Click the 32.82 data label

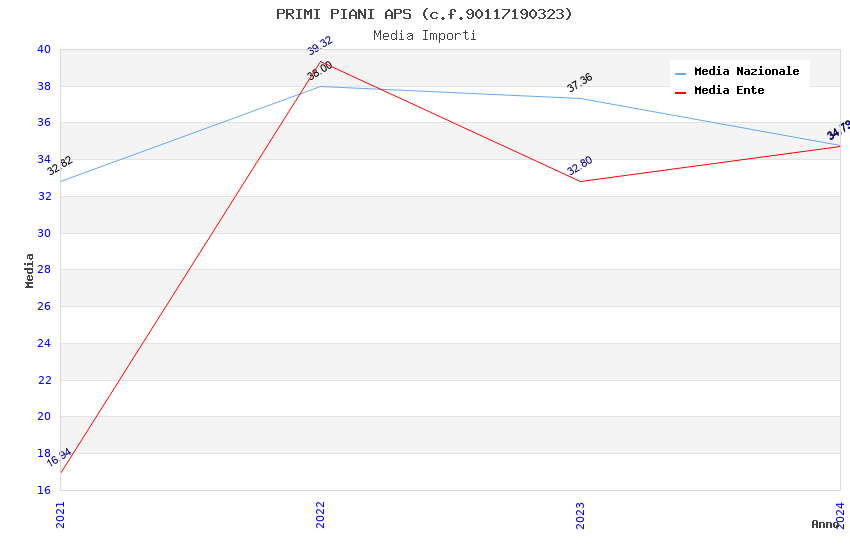coord(60,166)
